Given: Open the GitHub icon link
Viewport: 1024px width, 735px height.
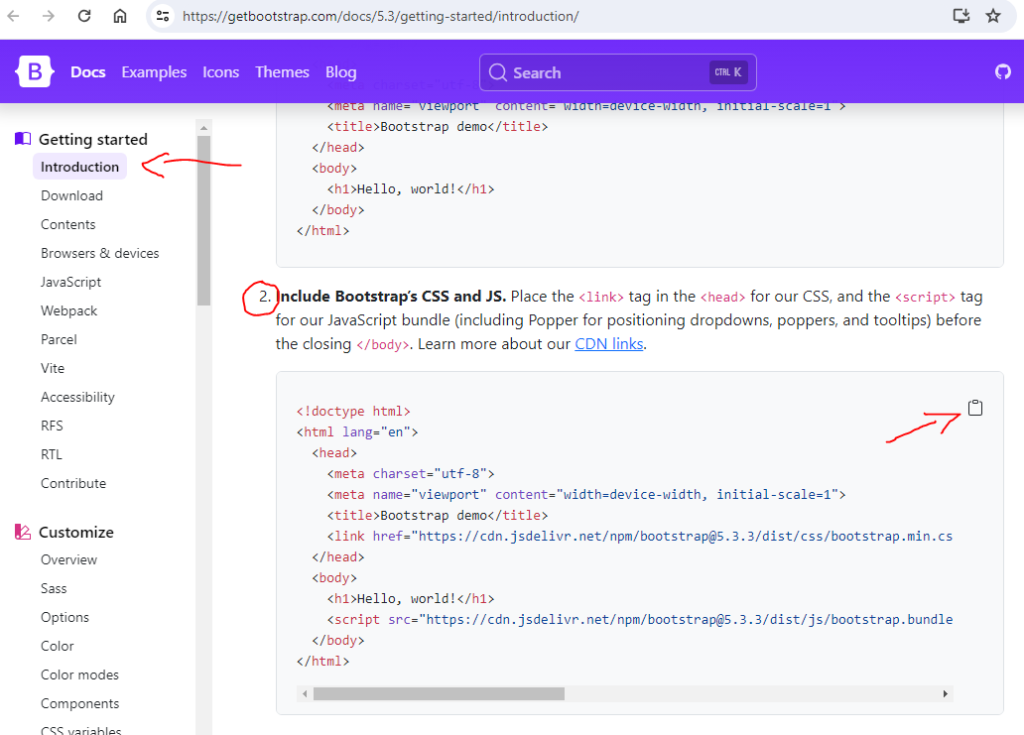Looking at the screenshot, I should tap(1002, 72).
